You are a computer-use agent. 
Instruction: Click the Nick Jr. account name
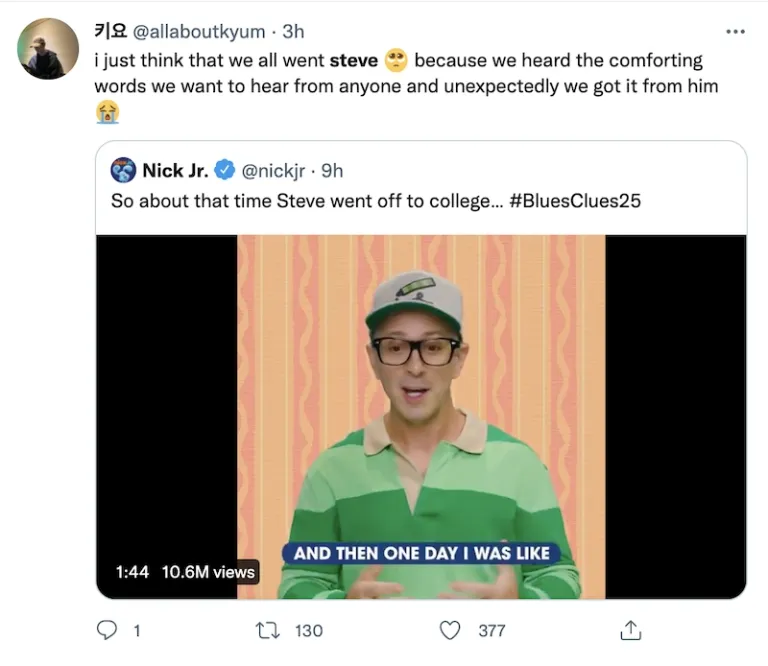click(175, 170)
